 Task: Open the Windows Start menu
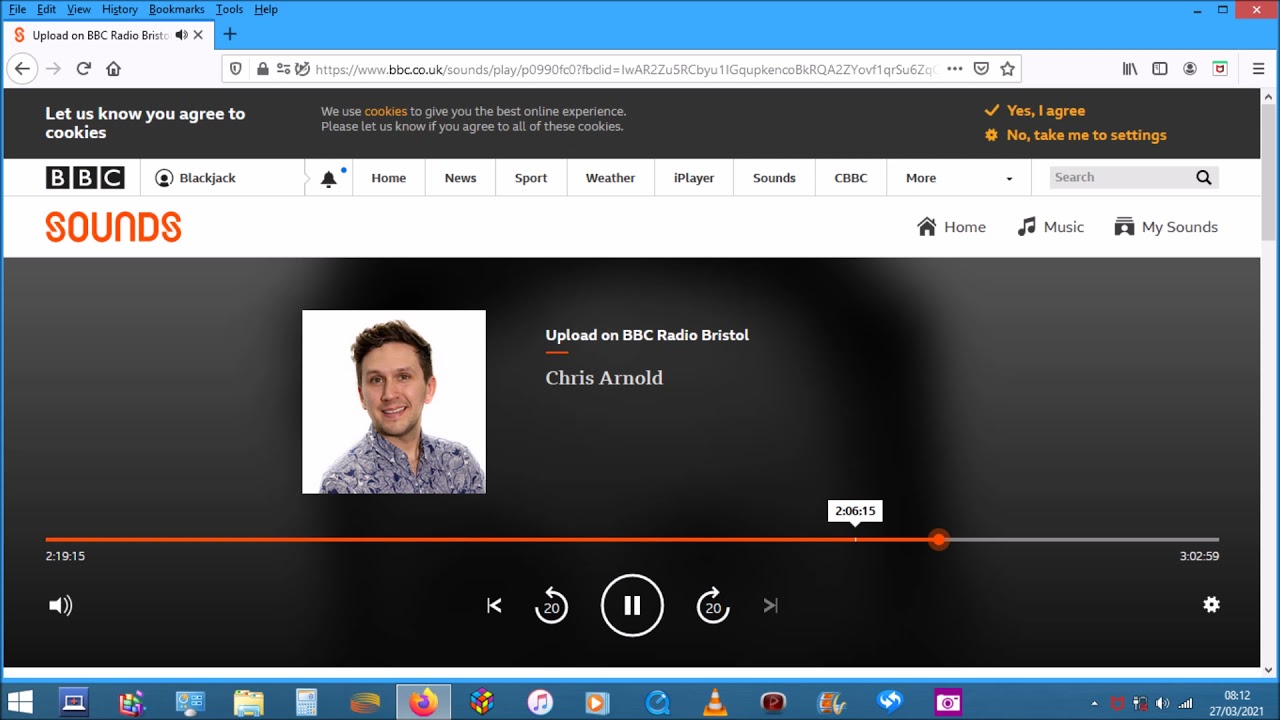point(20,702)
